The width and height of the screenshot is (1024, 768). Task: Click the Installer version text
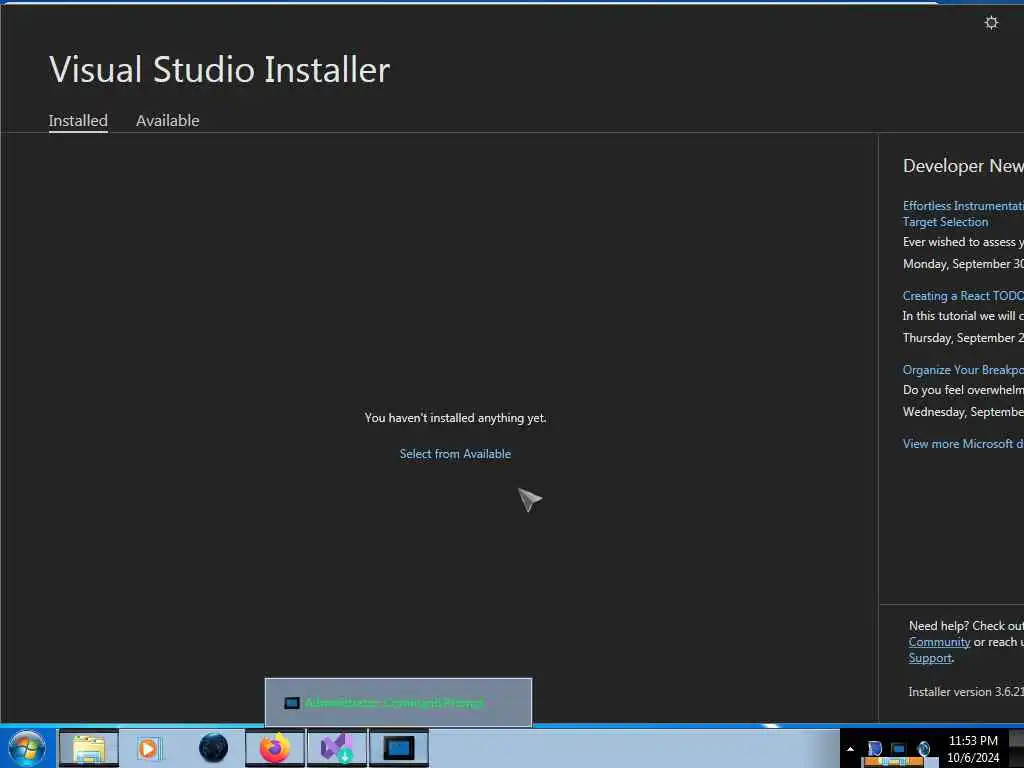point(966,692)
